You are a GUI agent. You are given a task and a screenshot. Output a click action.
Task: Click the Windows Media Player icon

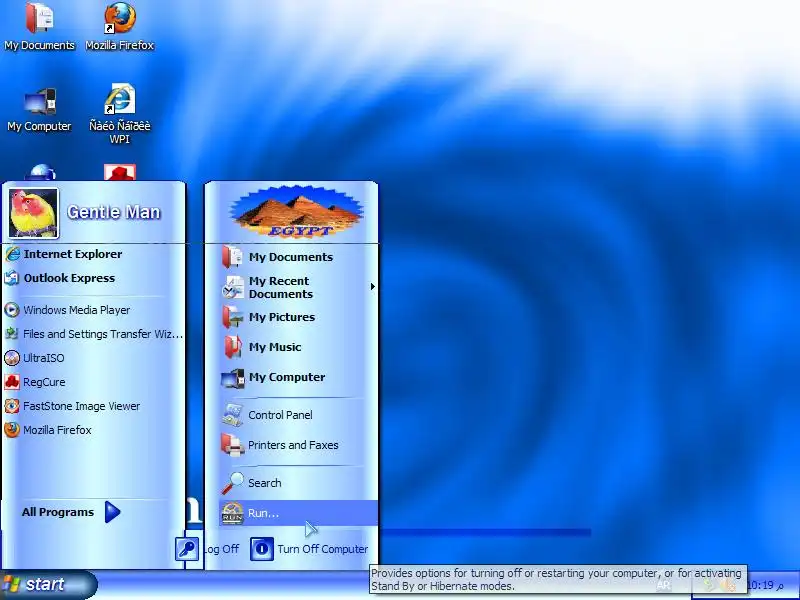[x=12, y=310]
